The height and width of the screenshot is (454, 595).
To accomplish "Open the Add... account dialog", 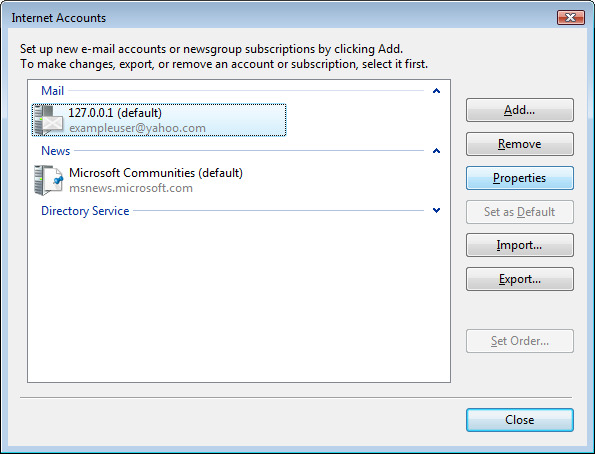I will click(x=519, y=110).
